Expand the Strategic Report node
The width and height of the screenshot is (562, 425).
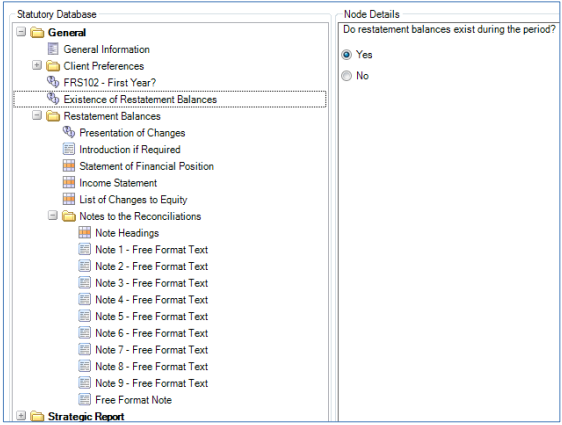[x=21, y=416]
